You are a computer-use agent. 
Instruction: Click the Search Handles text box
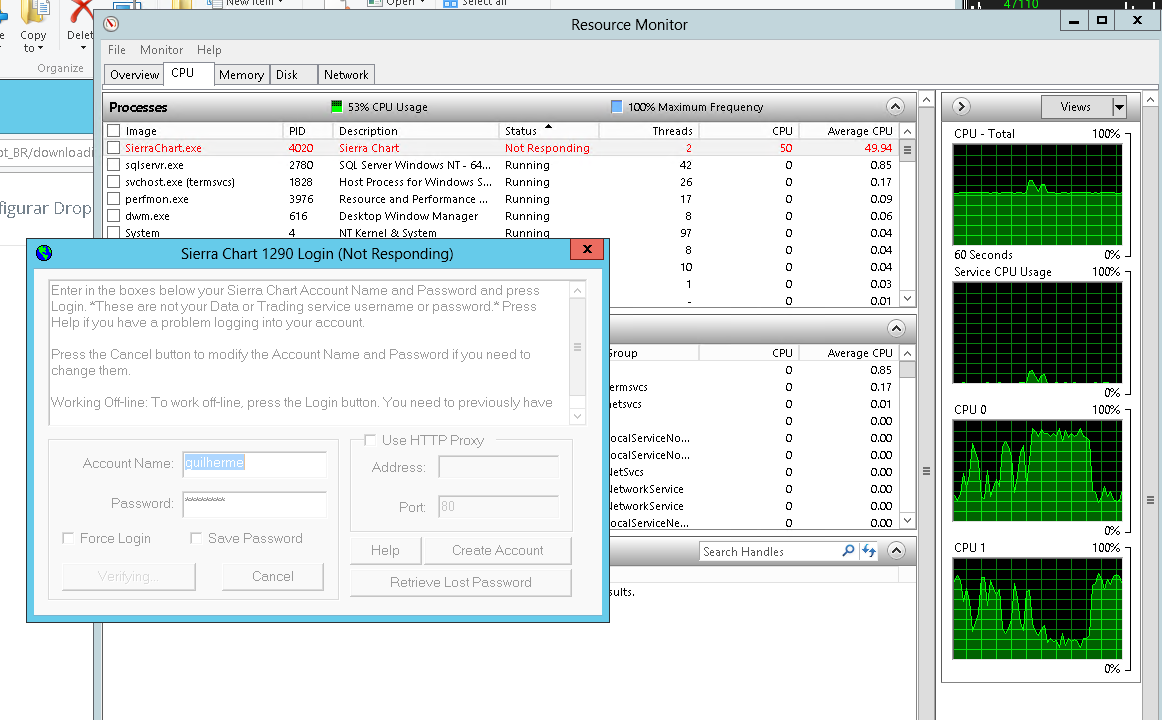coord(771,551)
